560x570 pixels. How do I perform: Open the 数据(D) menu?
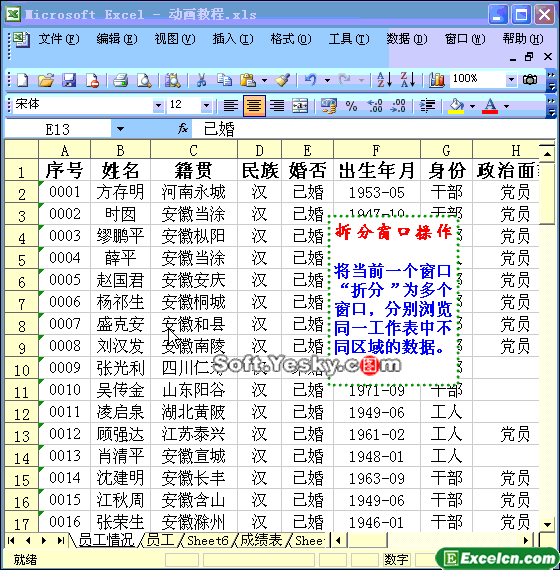click(x=407, y=39)
